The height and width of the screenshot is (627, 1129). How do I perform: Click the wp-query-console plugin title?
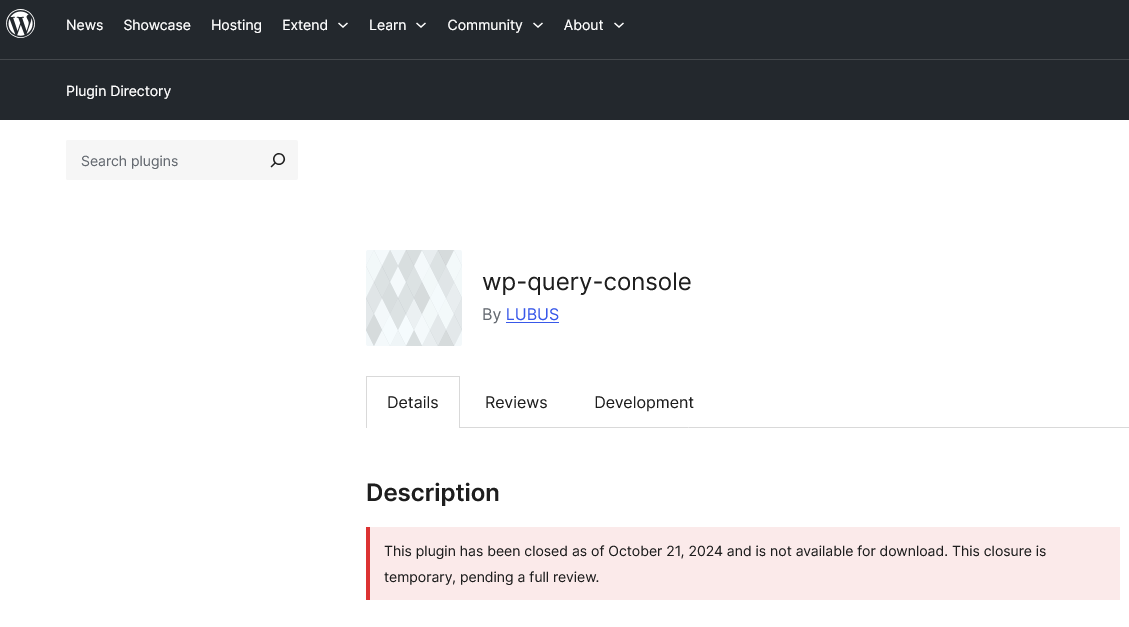587,281
